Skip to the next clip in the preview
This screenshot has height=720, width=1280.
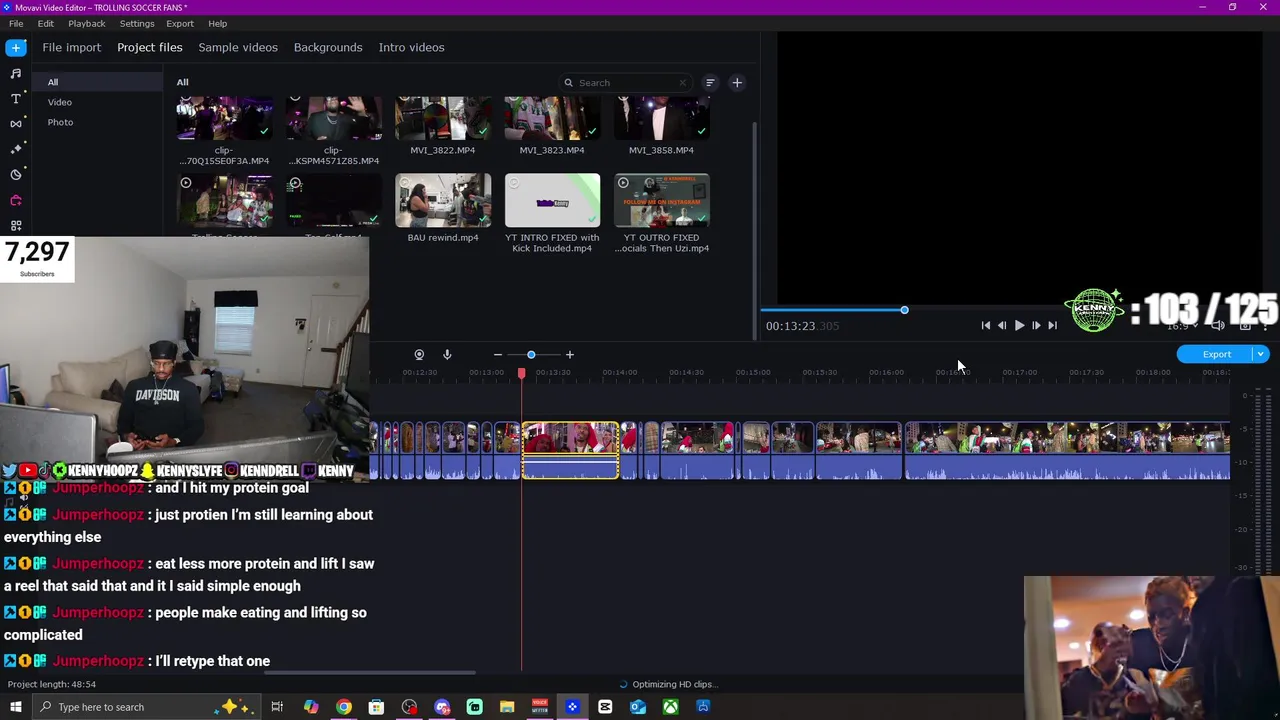(x=1052, y=325)
